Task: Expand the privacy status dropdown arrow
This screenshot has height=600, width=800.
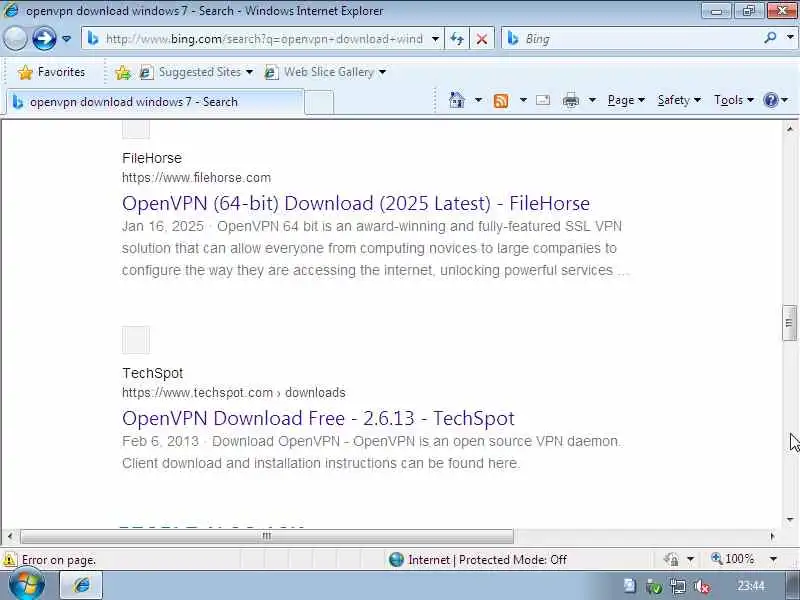Action: pyautogui.click(x=690, y=560)
